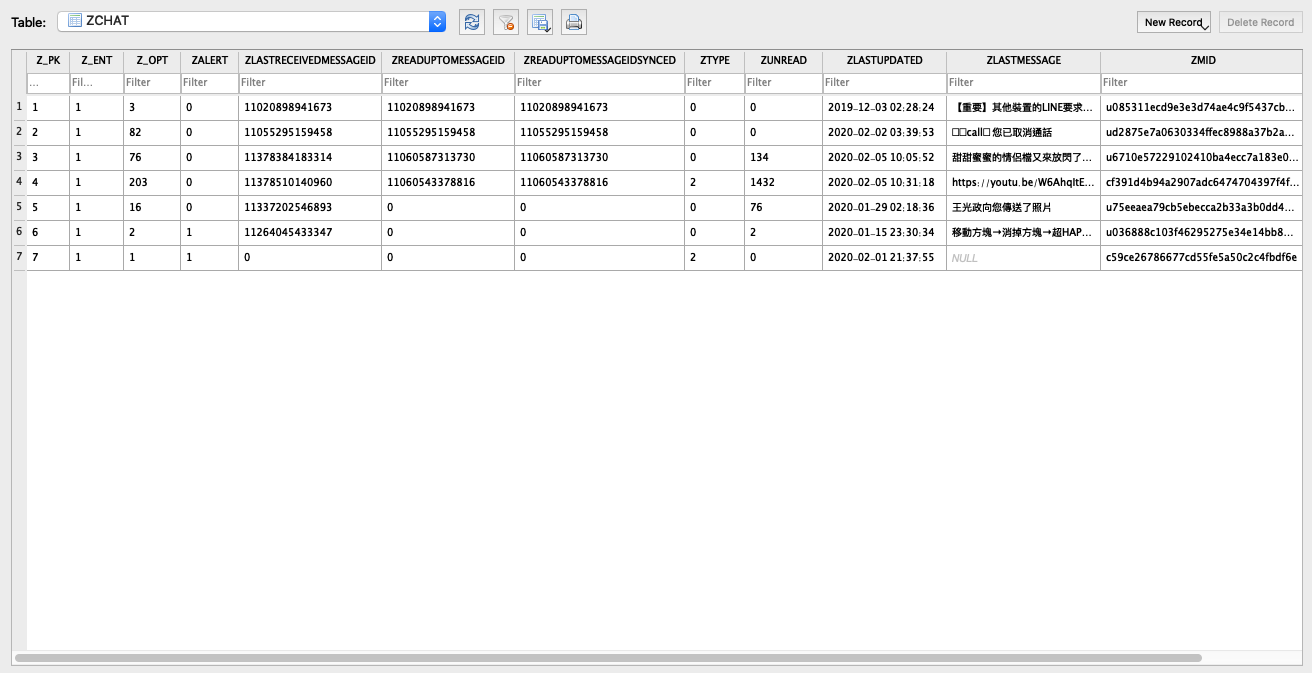Viewport: 1312px width, 673px height.
Task: Select row header number 7
Action: point(19,257)
